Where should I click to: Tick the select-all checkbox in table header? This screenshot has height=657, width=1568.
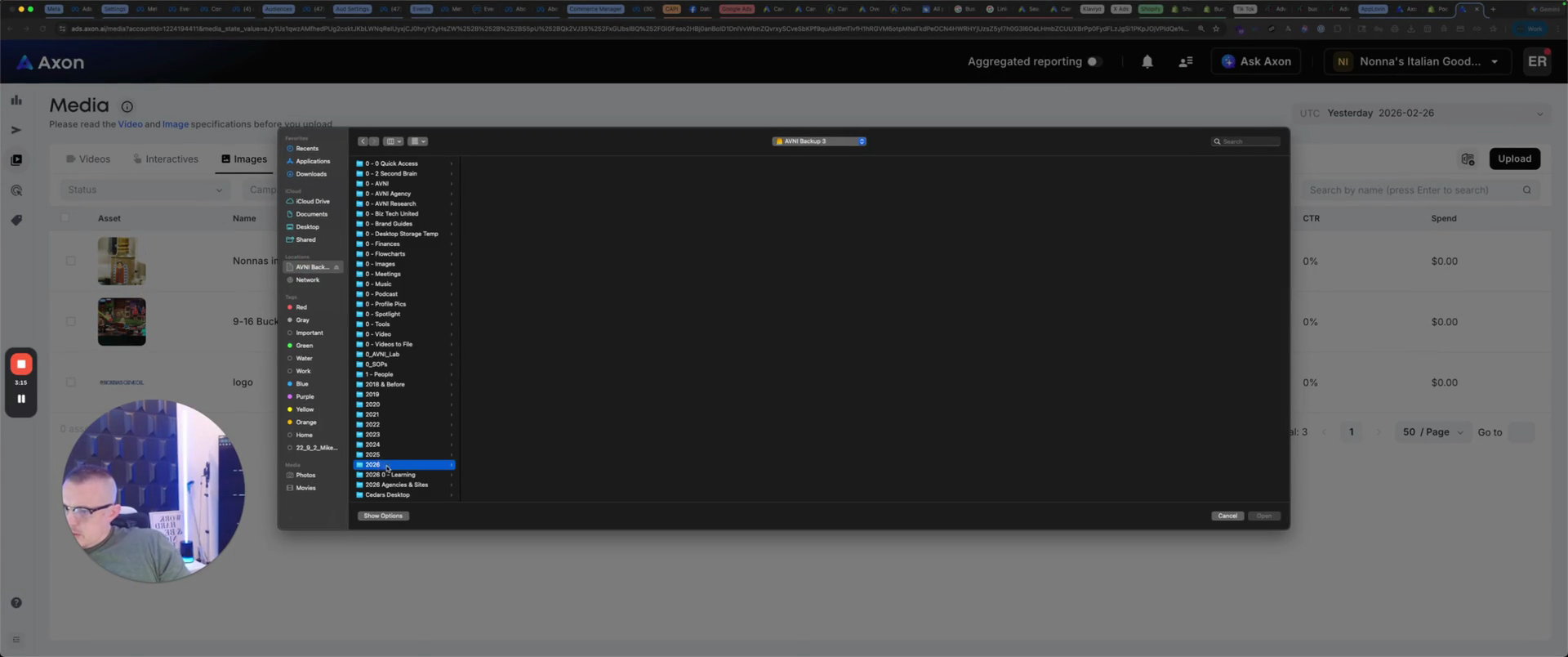(x=65, y=218)
